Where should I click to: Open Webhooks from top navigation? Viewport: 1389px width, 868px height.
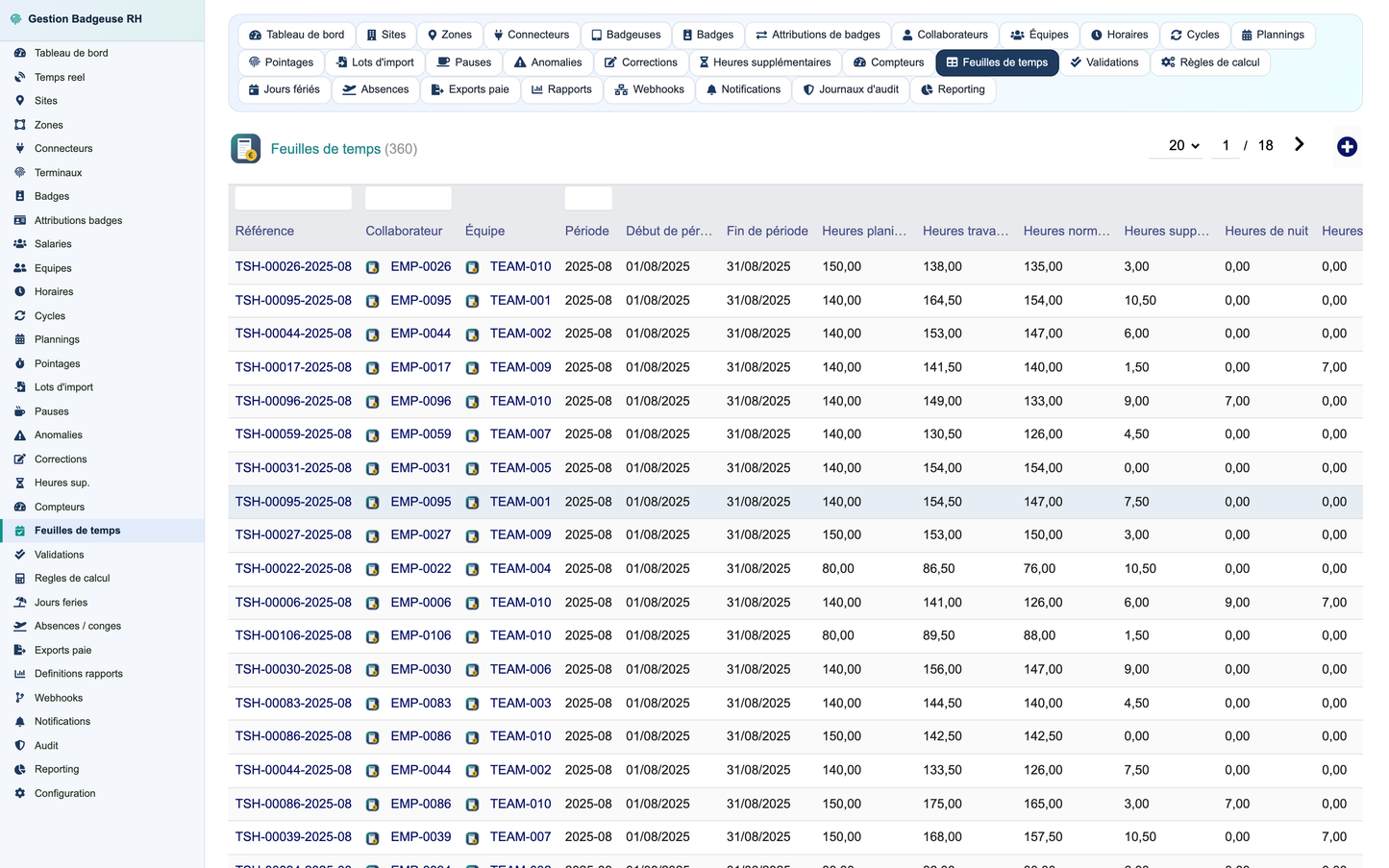click(x=650, y=89)
